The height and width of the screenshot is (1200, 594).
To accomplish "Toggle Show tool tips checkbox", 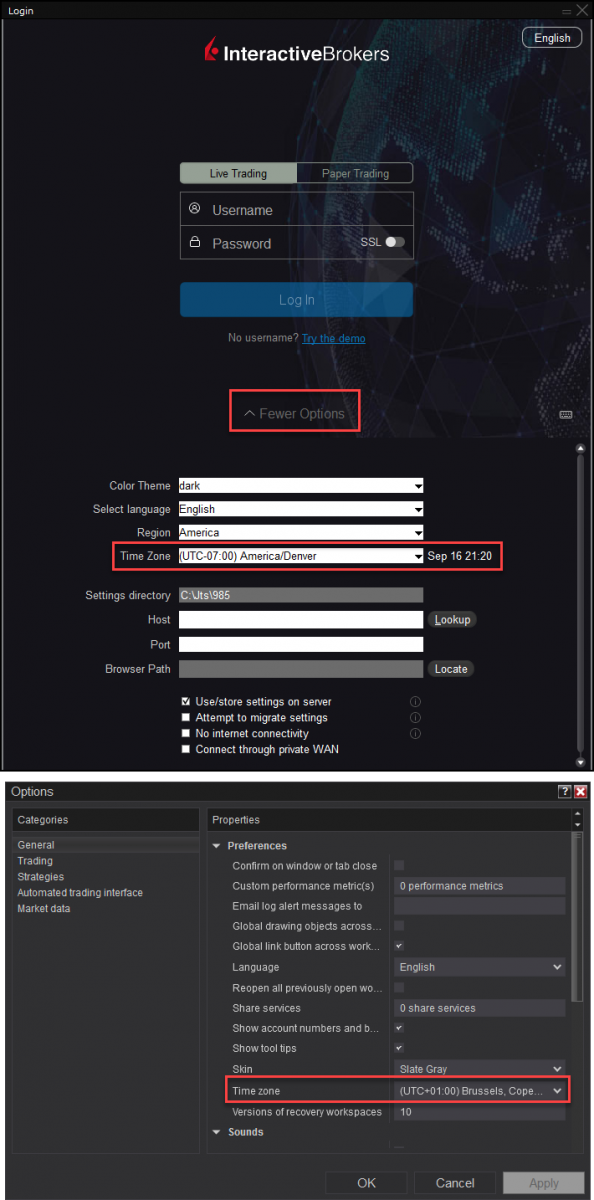I will coord(399,1048).
